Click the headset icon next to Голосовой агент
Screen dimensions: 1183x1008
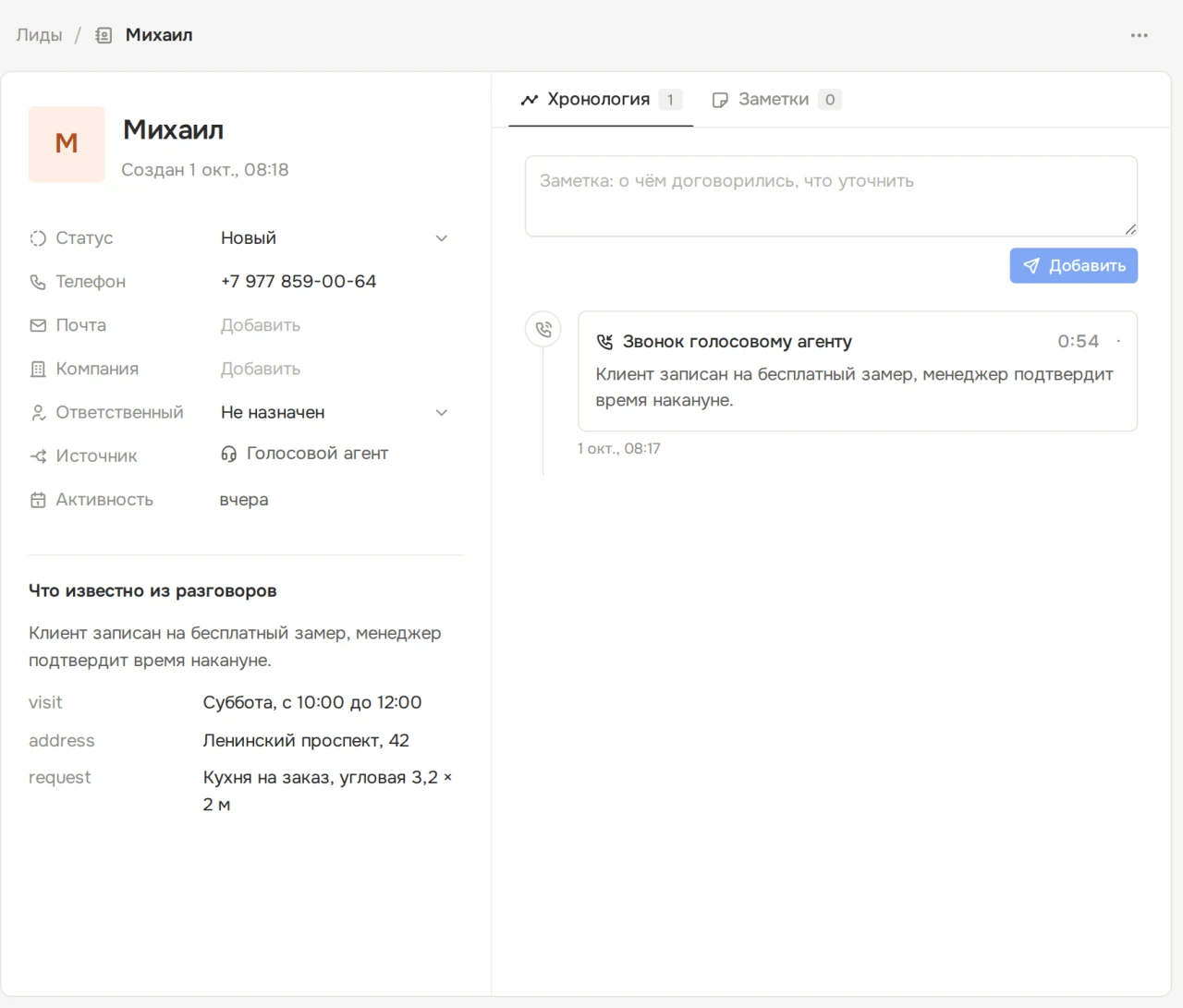(x=229, y=454)
